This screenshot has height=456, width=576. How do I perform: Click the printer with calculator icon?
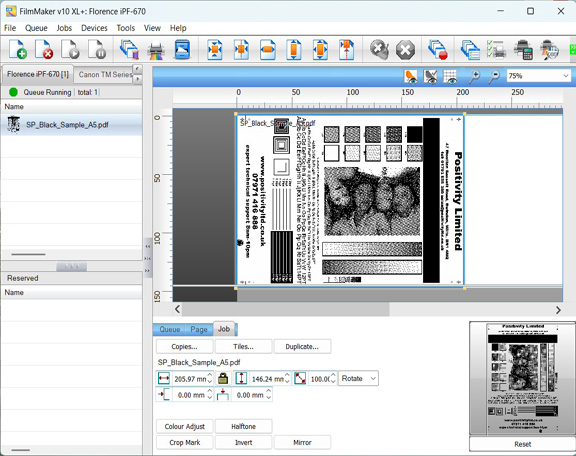click(x=523, y=49)
